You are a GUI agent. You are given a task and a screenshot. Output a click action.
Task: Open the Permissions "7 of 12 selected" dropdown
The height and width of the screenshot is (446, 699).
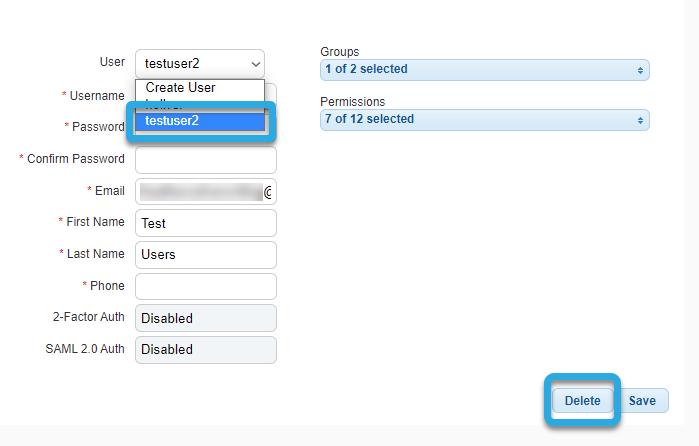(x=485, y=120)
